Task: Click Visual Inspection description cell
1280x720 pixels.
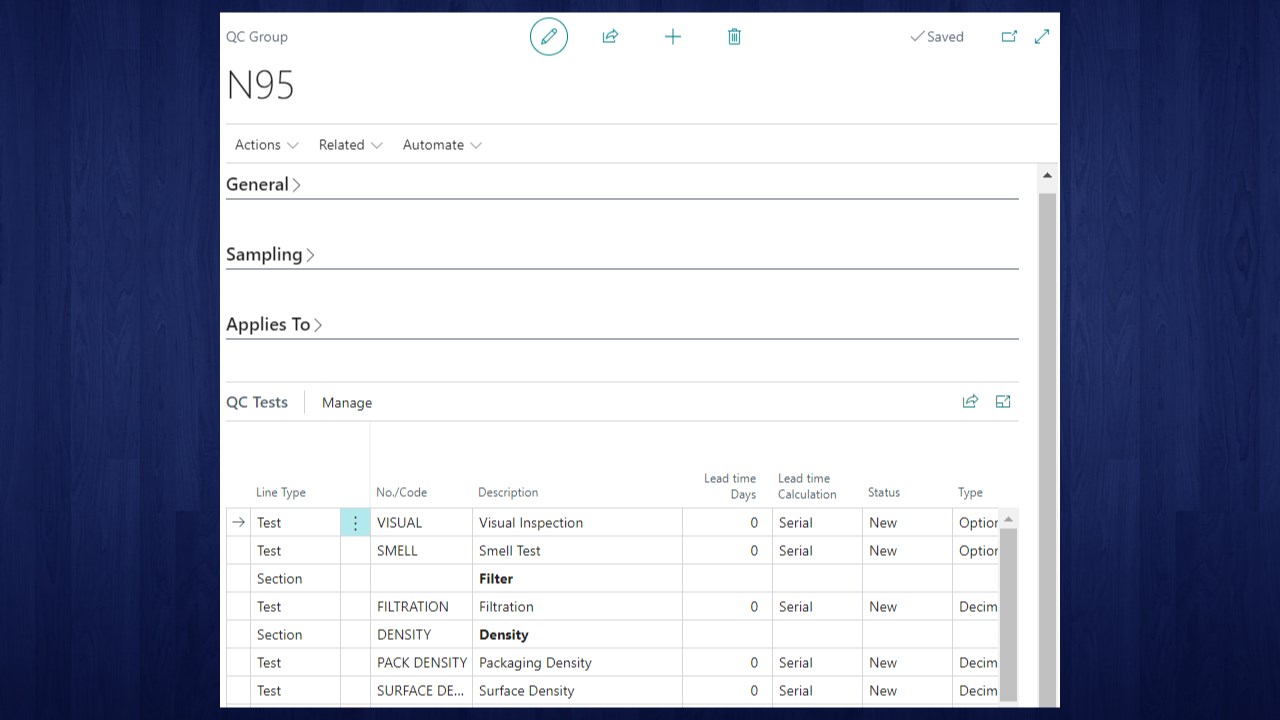Action: pos(577,523)
